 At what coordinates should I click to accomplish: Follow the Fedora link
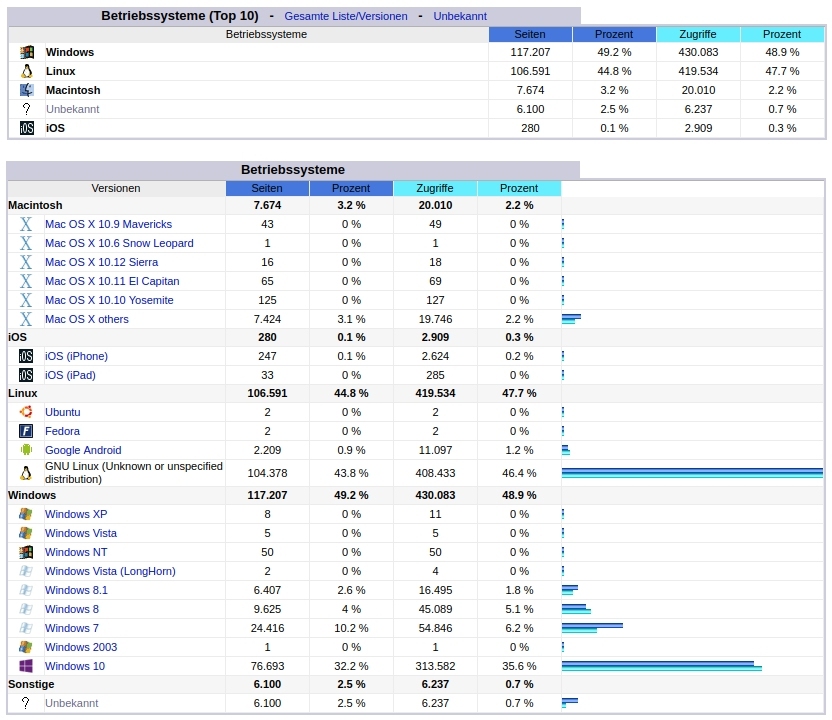click(63, 431)
